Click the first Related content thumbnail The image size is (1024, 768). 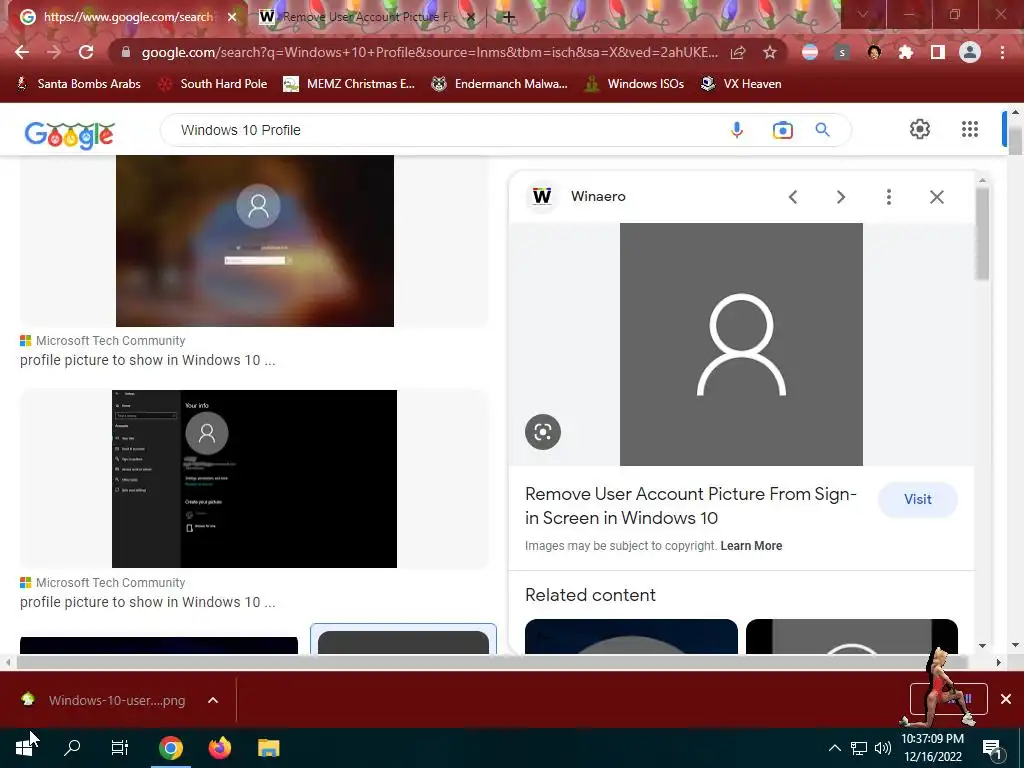[631, 637]
